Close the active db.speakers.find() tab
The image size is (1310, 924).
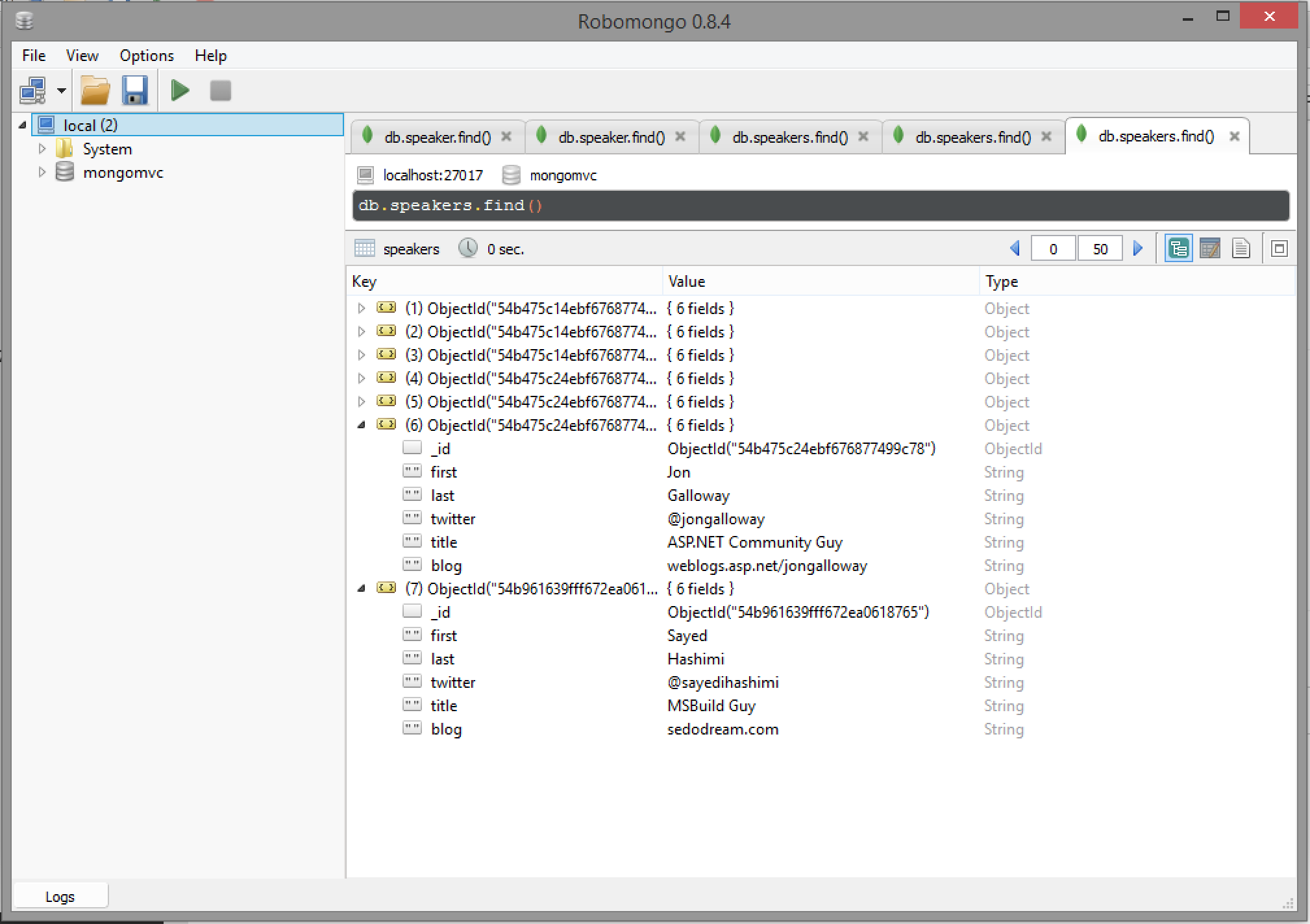click(1235, 136)
